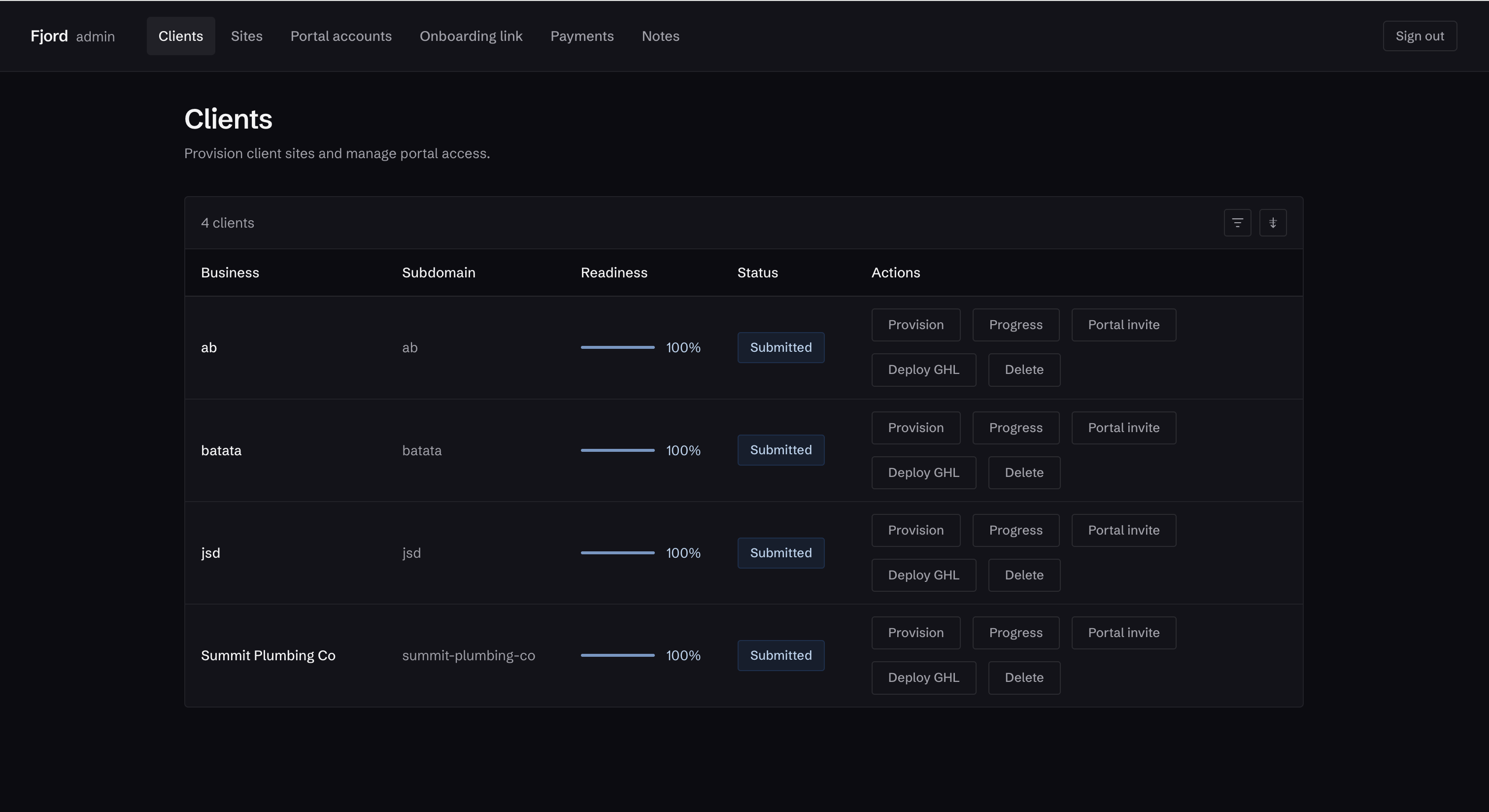
Task: Open the Notes tab
Action: click(x=661, y=36)
